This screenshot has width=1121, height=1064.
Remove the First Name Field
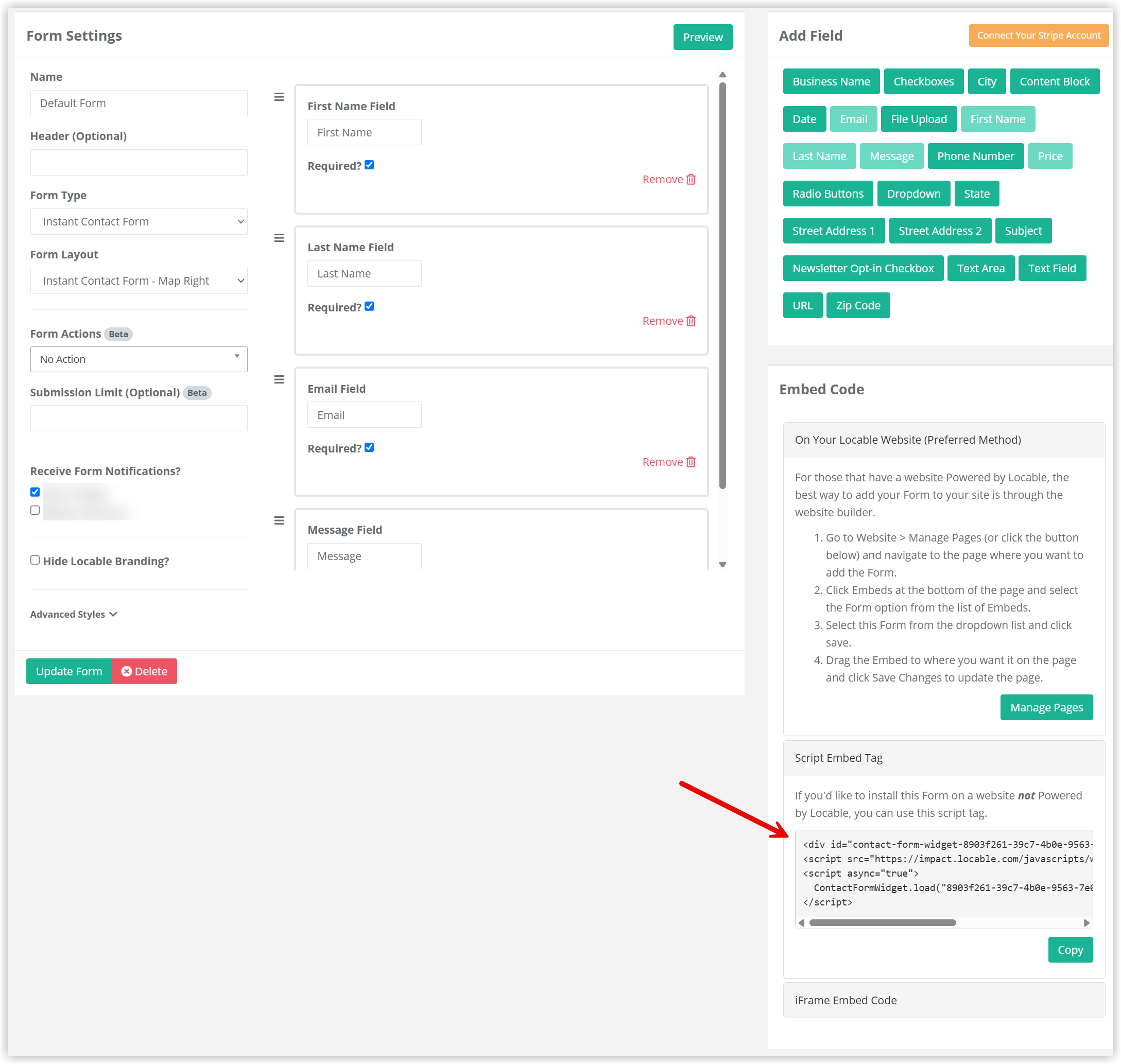pos(669,179)
